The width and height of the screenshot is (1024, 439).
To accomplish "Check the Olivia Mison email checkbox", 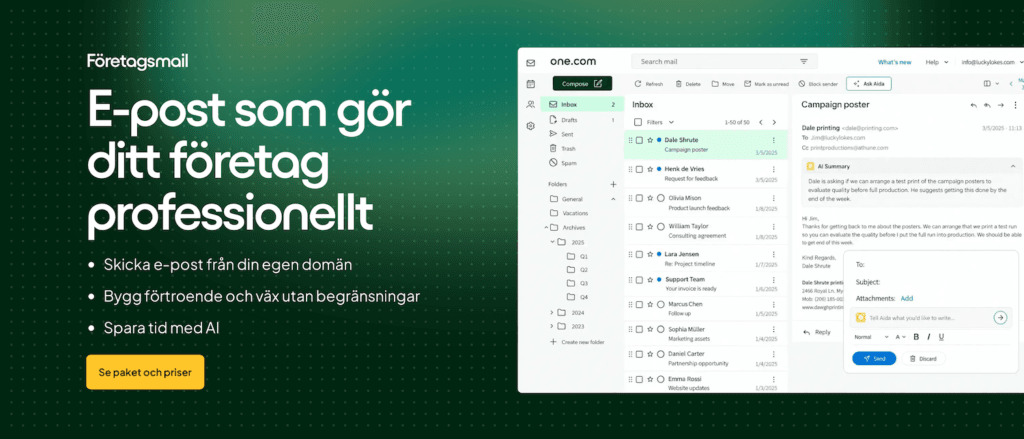I will click(x=639, y=197).
